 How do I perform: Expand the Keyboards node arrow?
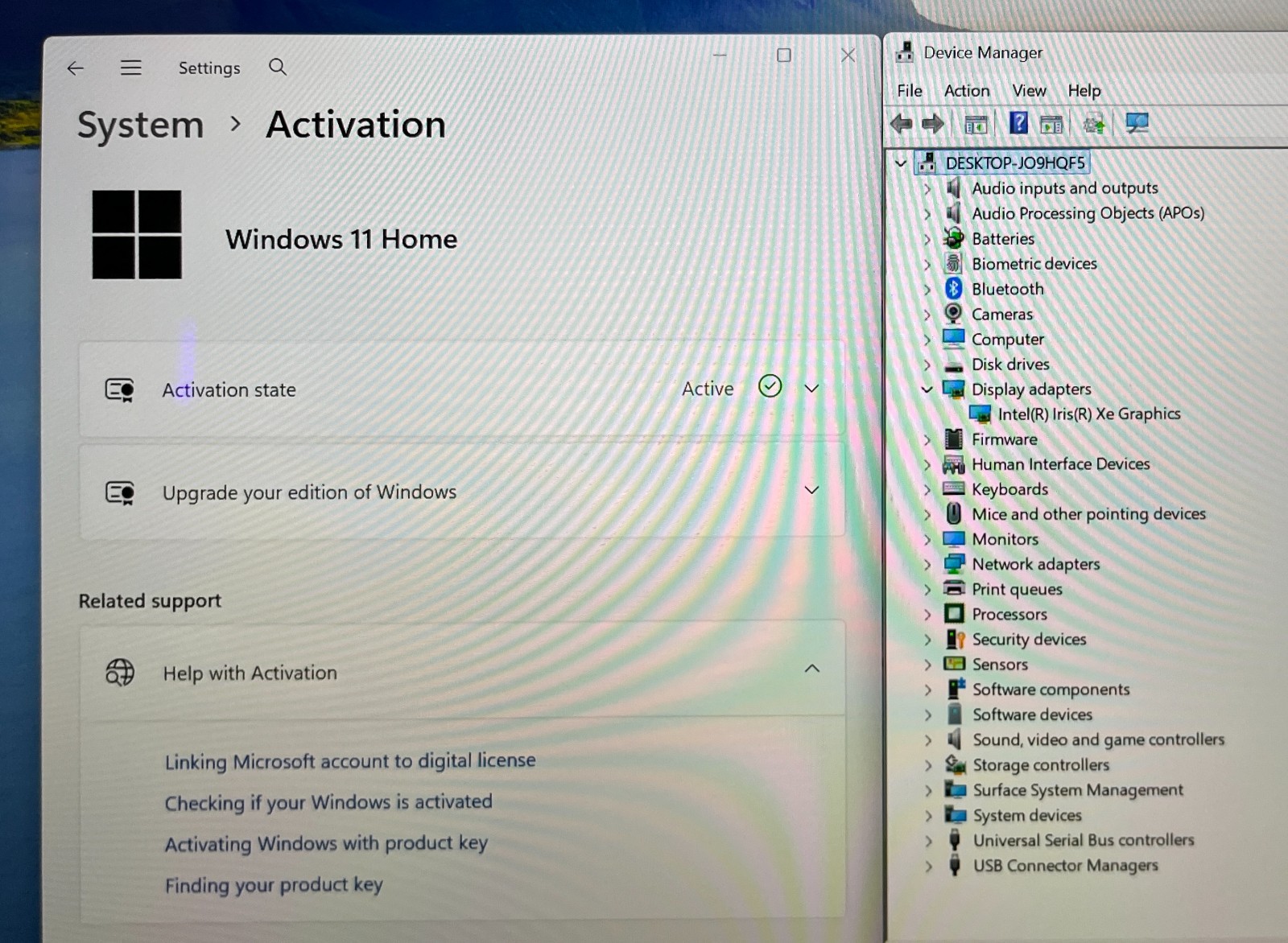pyautogui.click(x=927, y=489)
